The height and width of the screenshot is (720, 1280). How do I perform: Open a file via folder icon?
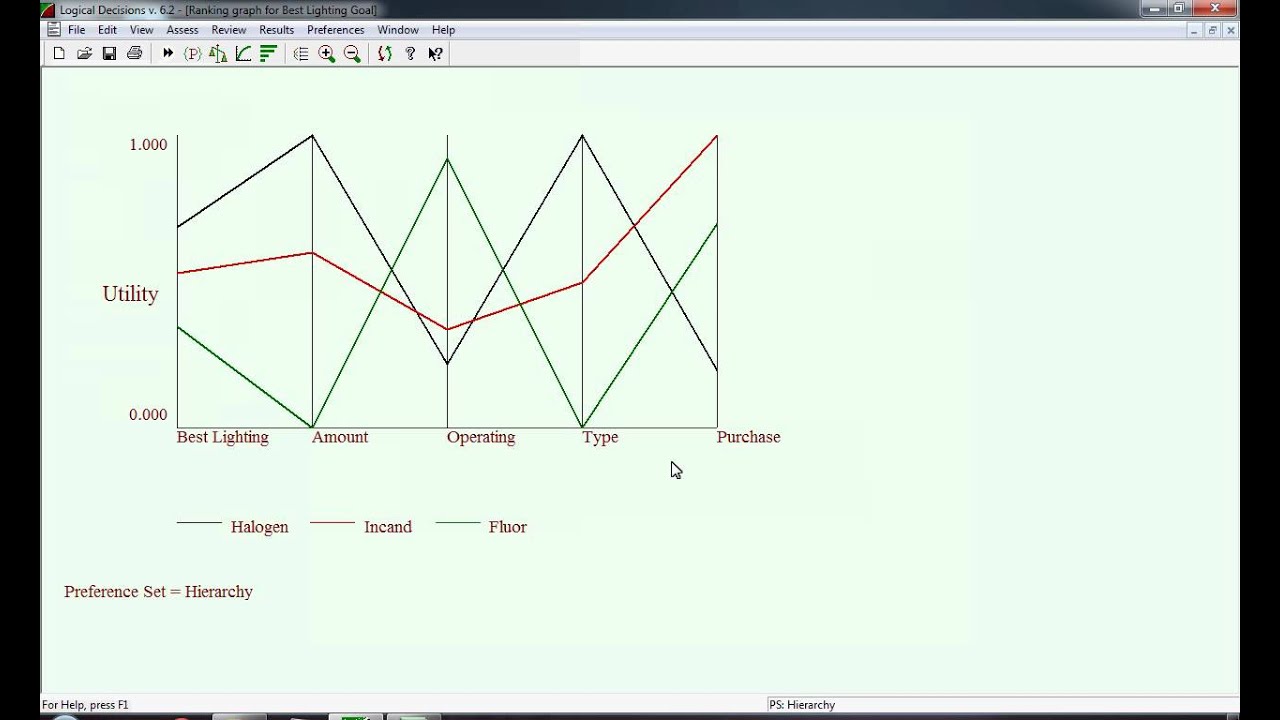tap(84, 54)
